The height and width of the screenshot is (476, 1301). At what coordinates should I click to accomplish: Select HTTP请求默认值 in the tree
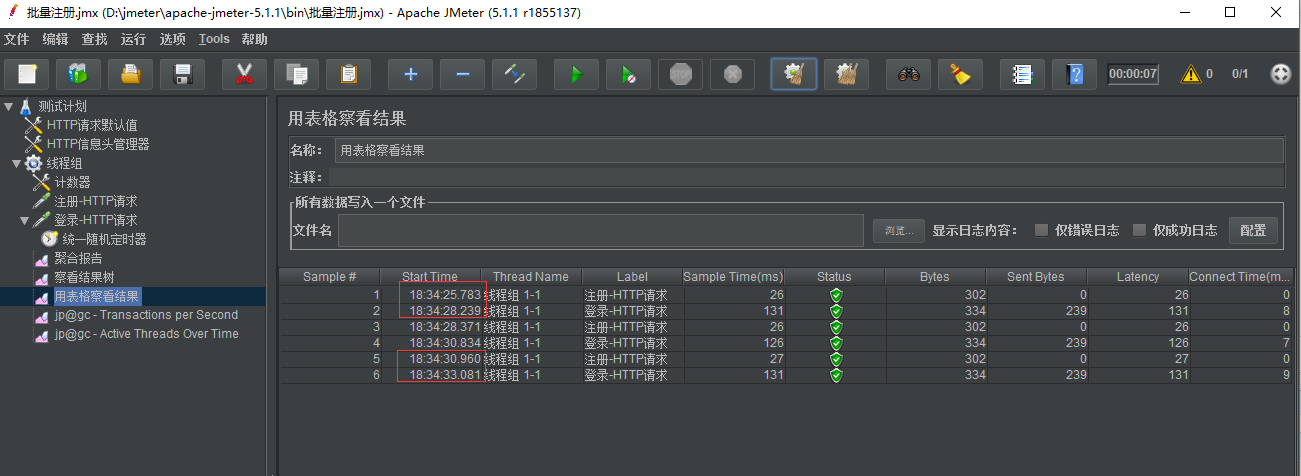pyautogui.click(x=92, y=125)
